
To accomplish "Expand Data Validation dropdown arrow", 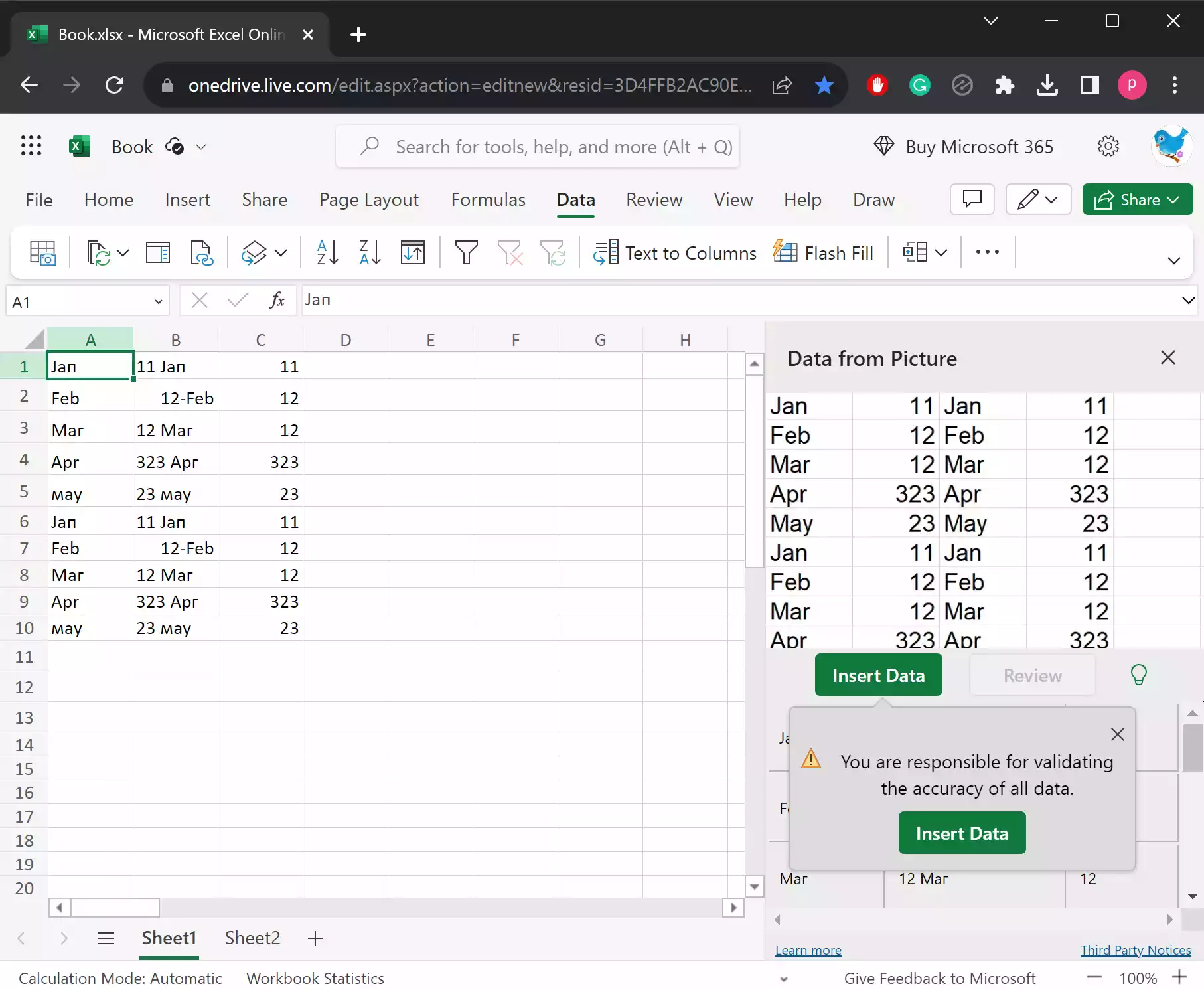I will tap(941, 252).
